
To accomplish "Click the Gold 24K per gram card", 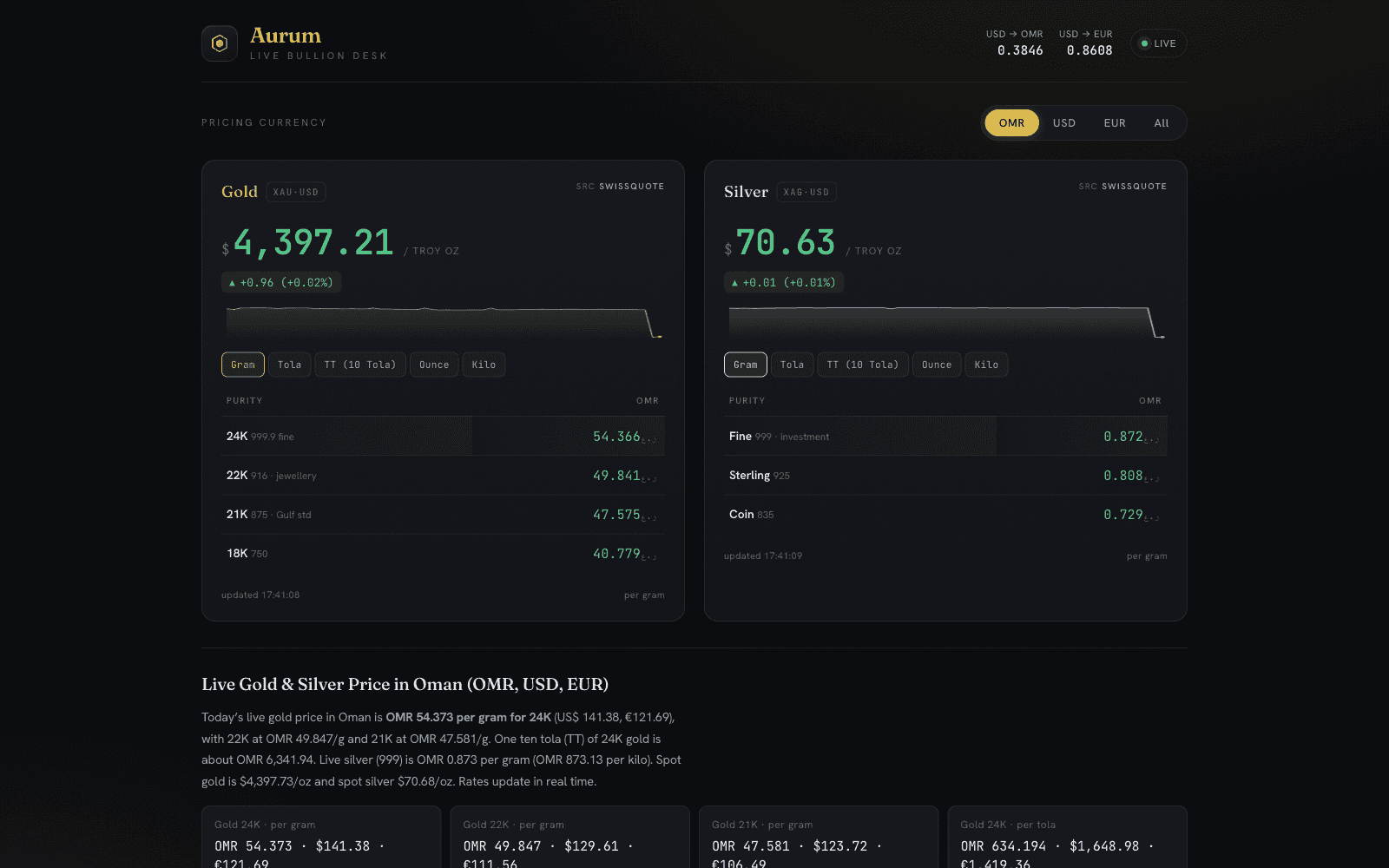I will (x=321, y=838).
